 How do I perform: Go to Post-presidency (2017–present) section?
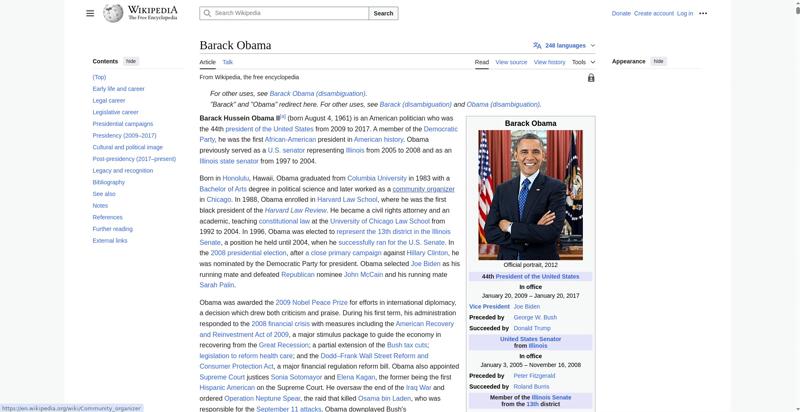coord(134,159)
